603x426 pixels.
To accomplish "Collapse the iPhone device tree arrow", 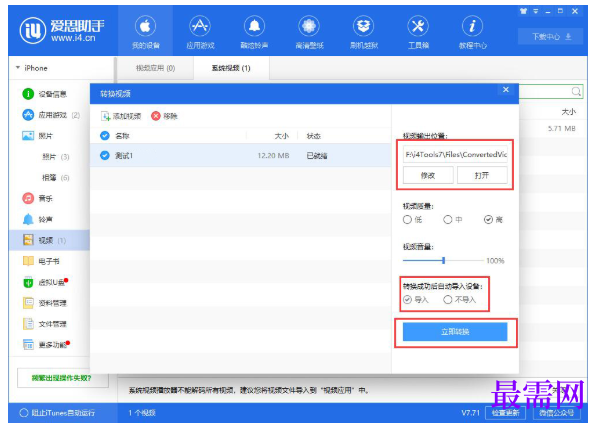I will coord(18,68).
